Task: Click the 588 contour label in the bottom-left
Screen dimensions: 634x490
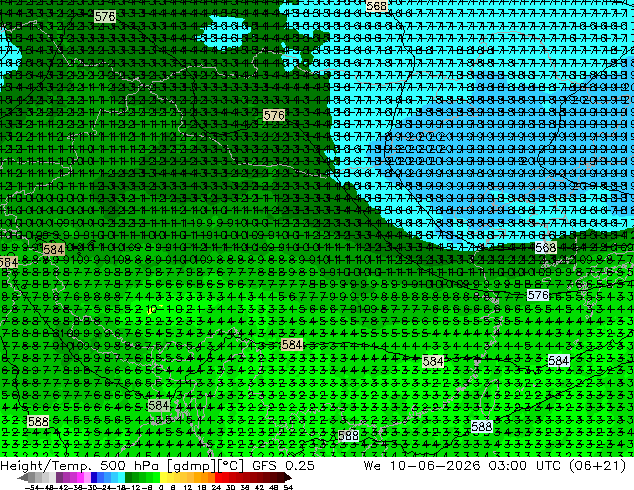Action: 38,422
